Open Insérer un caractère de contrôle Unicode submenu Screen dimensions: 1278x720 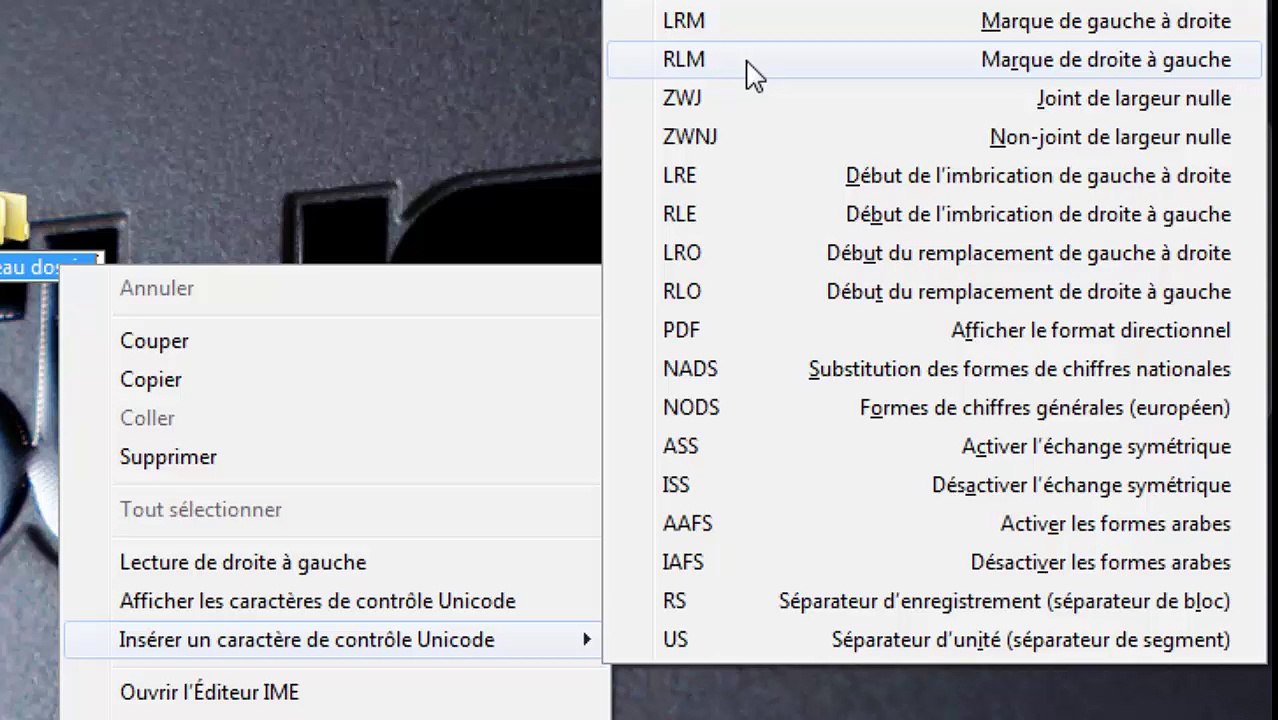coord(332,640)
